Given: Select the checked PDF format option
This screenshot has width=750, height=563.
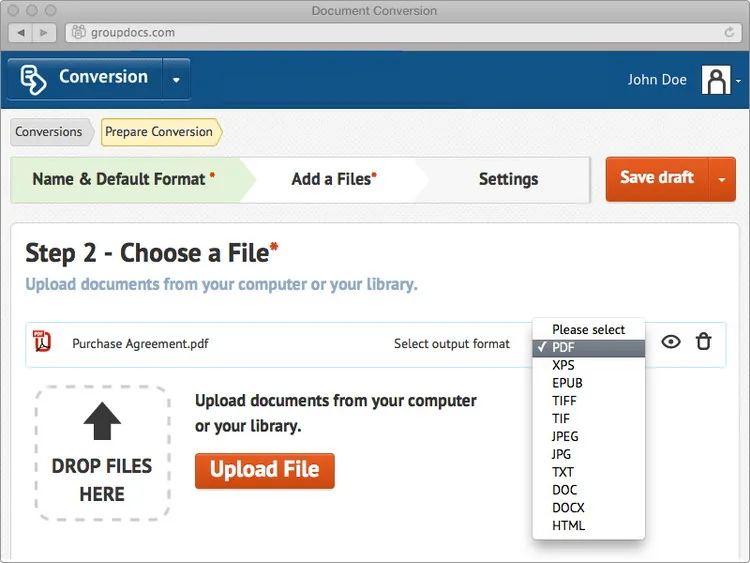Looking at the screenshot, I should (588, 348).
